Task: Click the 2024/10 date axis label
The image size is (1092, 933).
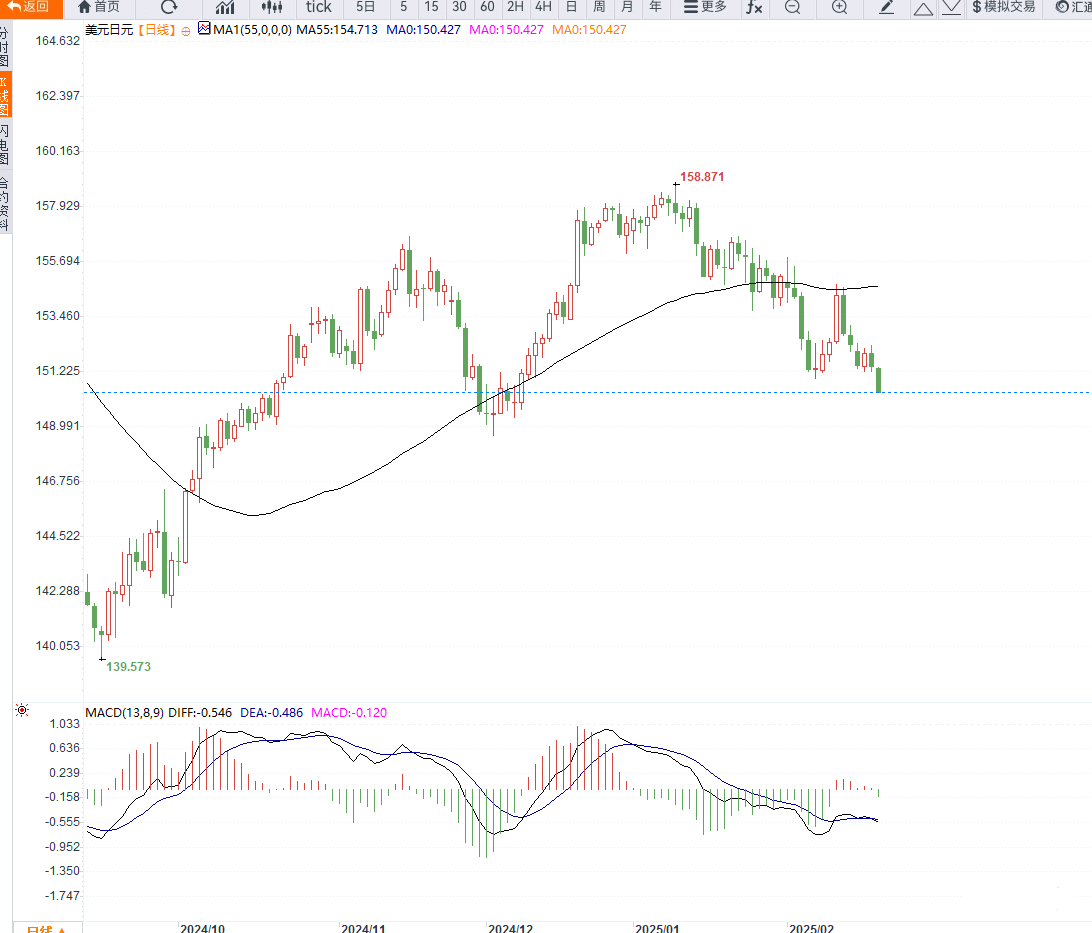Action: click(x=203, y=928)
